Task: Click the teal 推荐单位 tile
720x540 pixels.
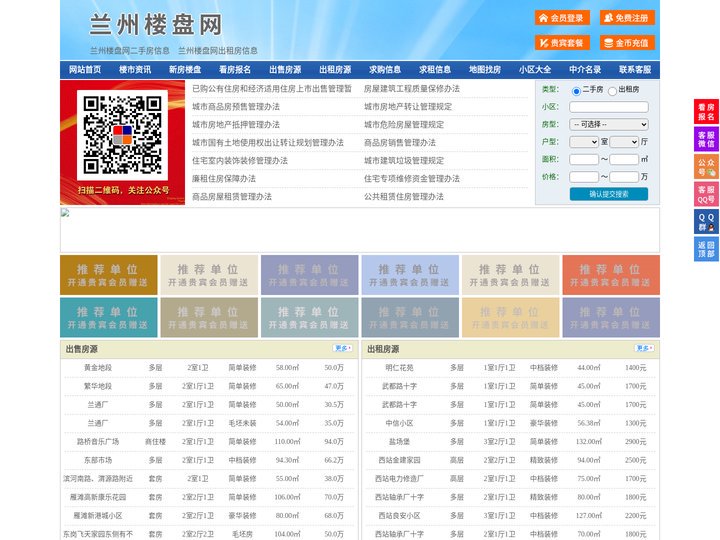Action: 109,317
